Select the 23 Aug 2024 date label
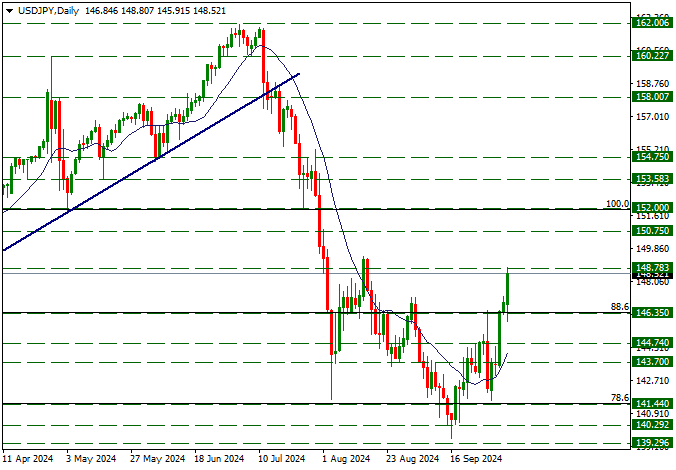The width and height of the screenshot is (676, 470). [x=412, y=459]
